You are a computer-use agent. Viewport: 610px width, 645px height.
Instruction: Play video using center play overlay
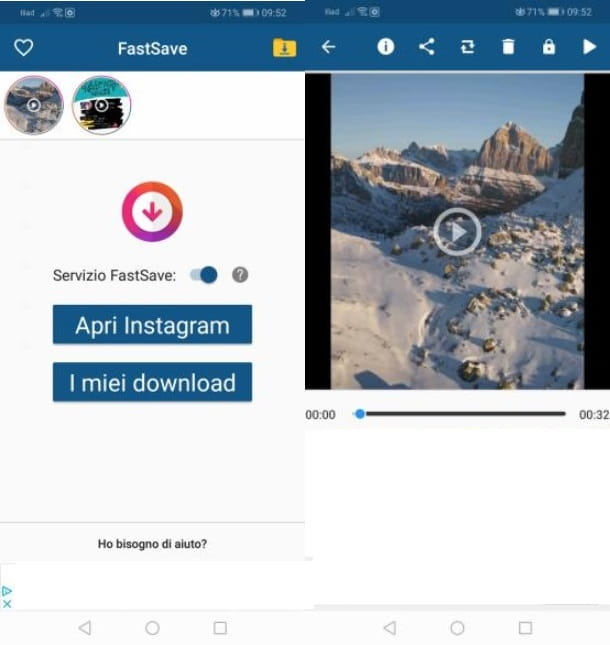coord(457,232)
